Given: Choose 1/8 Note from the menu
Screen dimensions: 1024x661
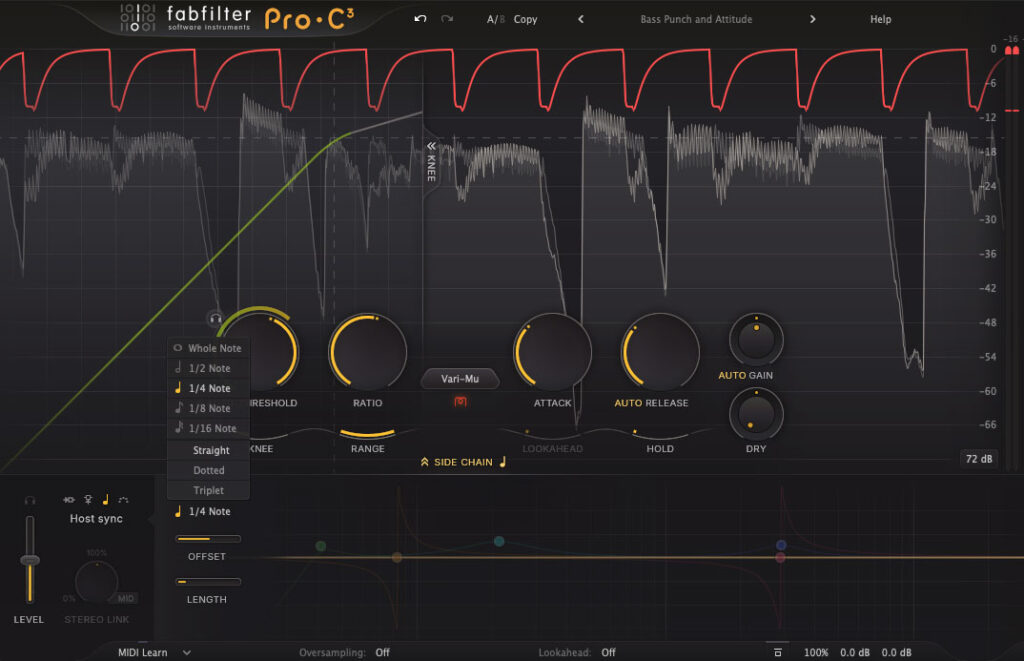Looking at the screenshot, I should [208, 408].
